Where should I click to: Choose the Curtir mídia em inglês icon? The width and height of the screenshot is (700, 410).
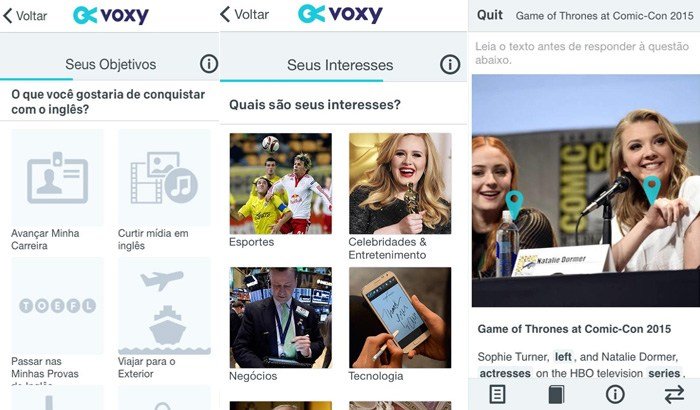pyautogui.click(x=164, y=178)
